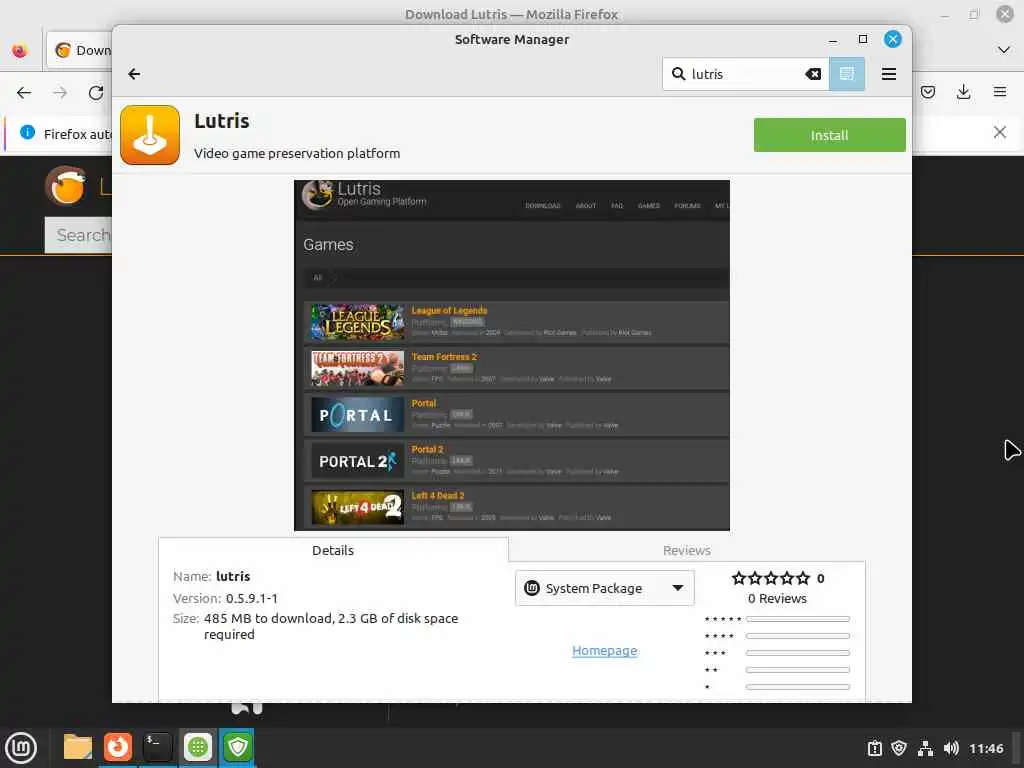
Task: Select the '0 Reviews' text
Action: [x=777, y=598]
